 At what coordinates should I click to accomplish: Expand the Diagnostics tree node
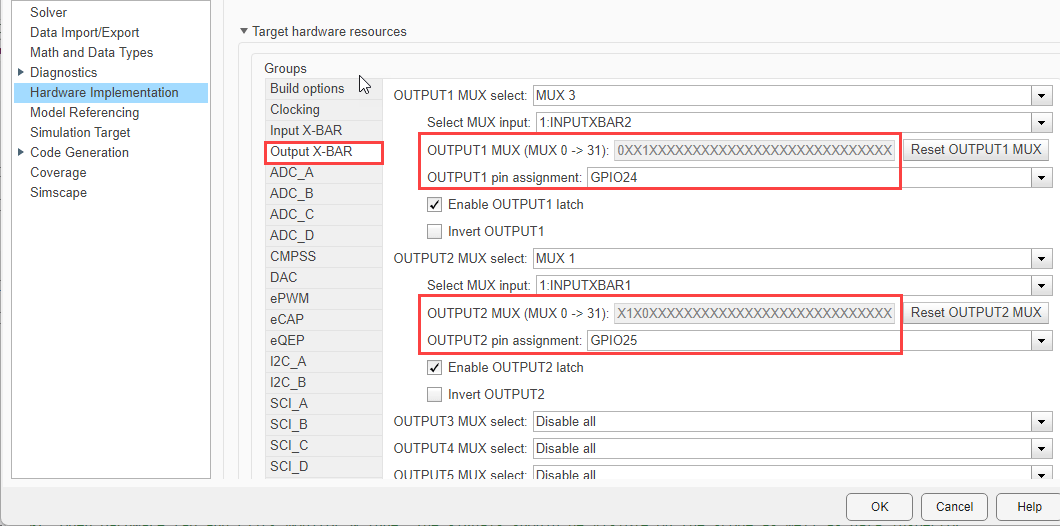coord(20,72)
